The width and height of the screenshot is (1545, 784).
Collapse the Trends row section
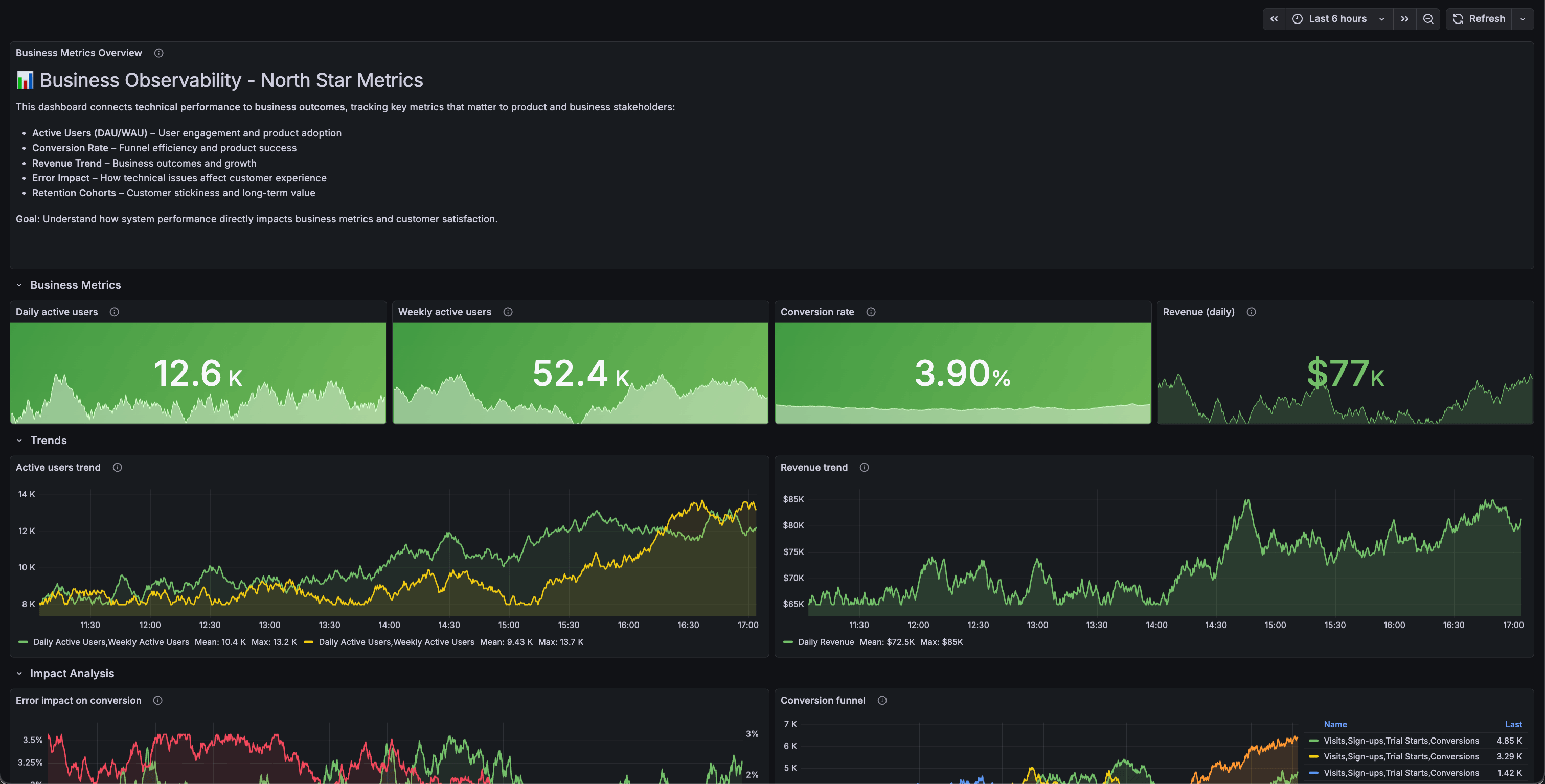(19, 440)
